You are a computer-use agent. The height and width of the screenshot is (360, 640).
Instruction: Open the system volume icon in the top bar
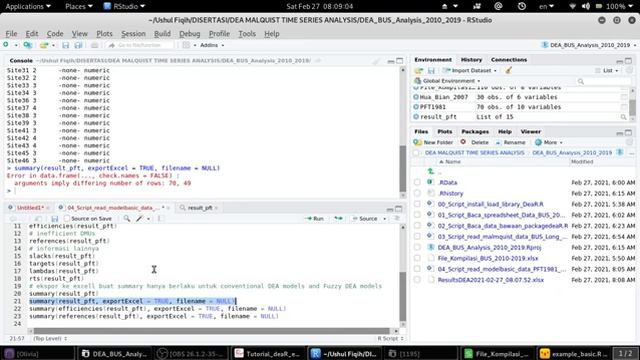click(x=586, y=6)
